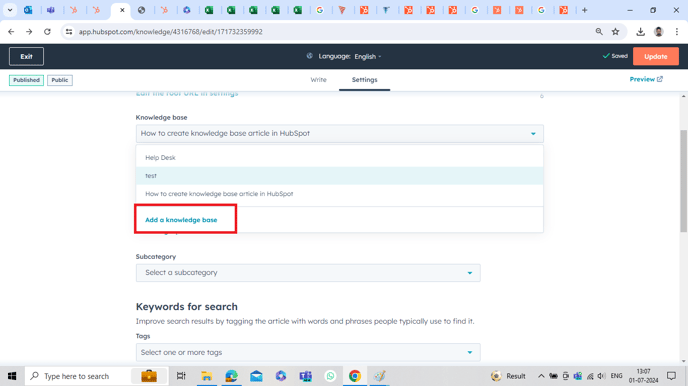Open Task View on the taskbar
688x386 pixels.
[x=181, y=376]
